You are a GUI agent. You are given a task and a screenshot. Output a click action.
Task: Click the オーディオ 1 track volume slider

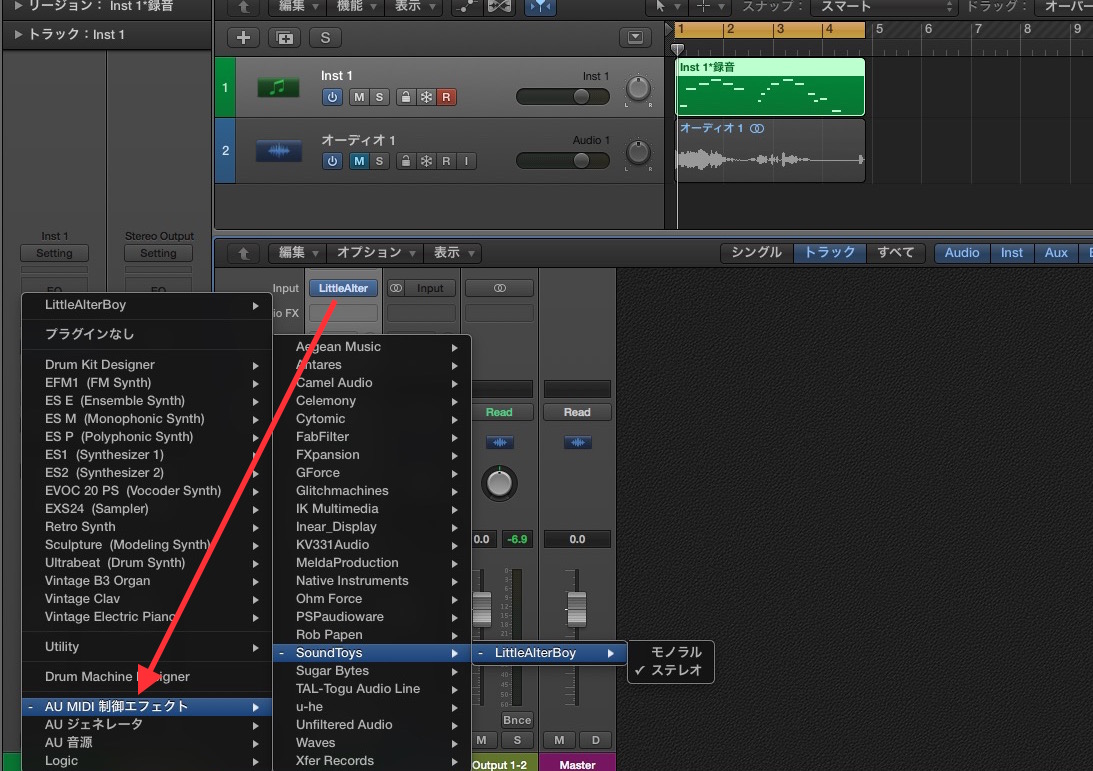563,161
